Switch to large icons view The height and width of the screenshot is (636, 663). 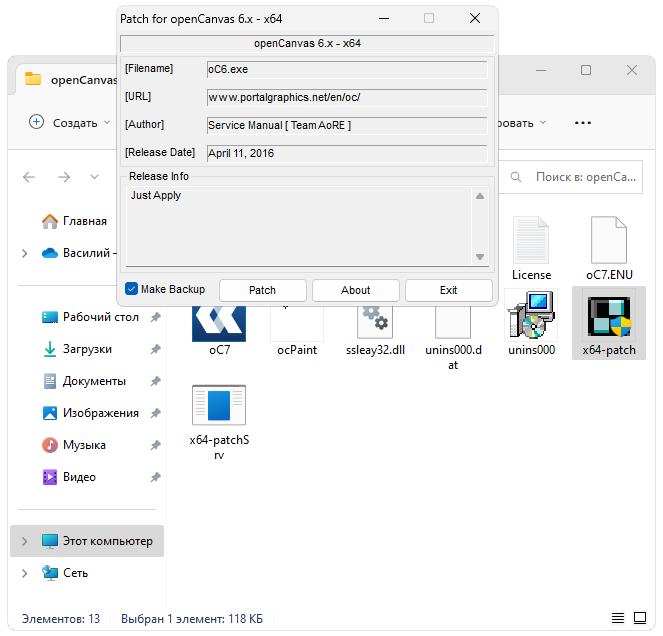point(640,618)
